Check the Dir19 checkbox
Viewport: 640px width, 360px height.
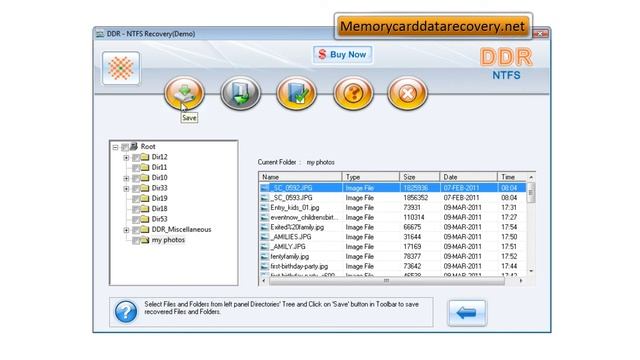pyautogui.click(x=136, y=199)
